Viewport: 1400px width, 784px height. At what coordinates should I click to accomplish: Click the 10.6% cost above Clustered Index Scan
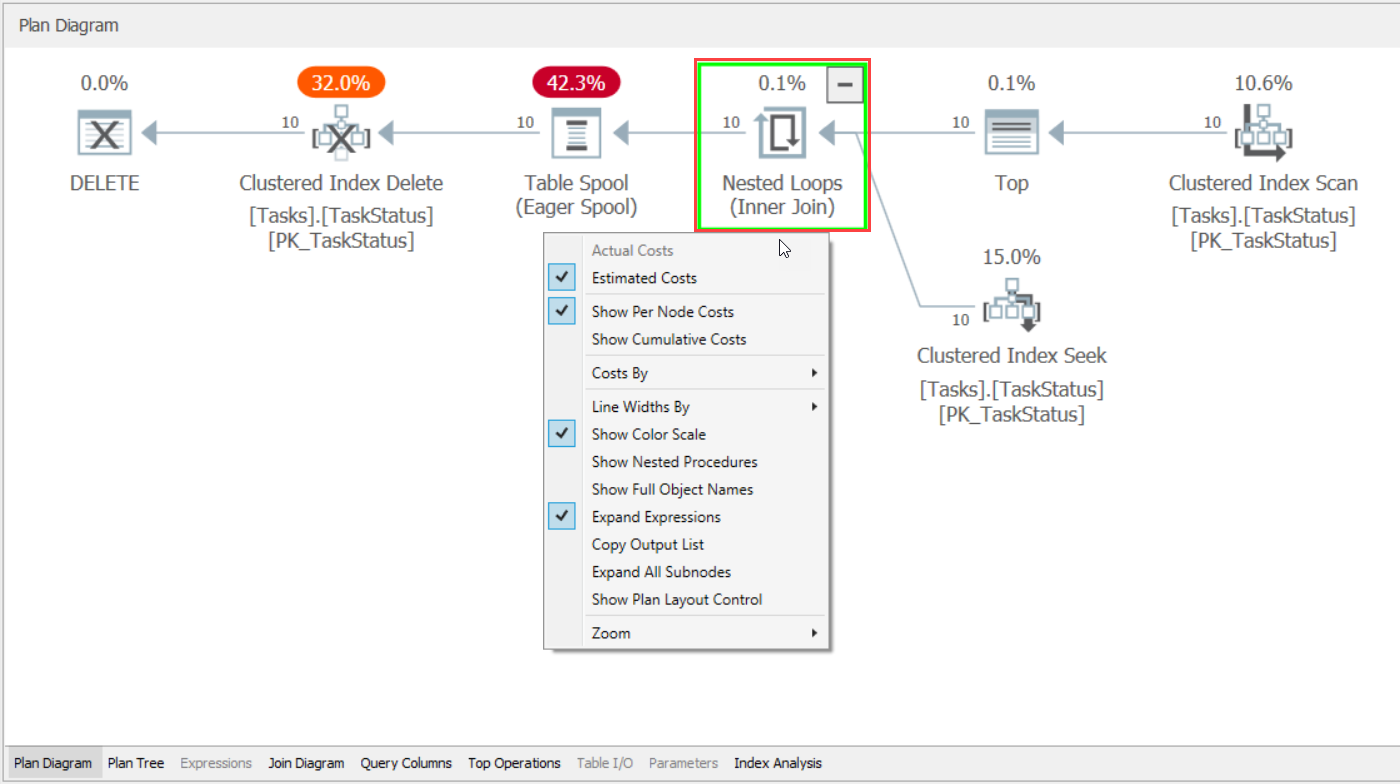(1263, 83)
